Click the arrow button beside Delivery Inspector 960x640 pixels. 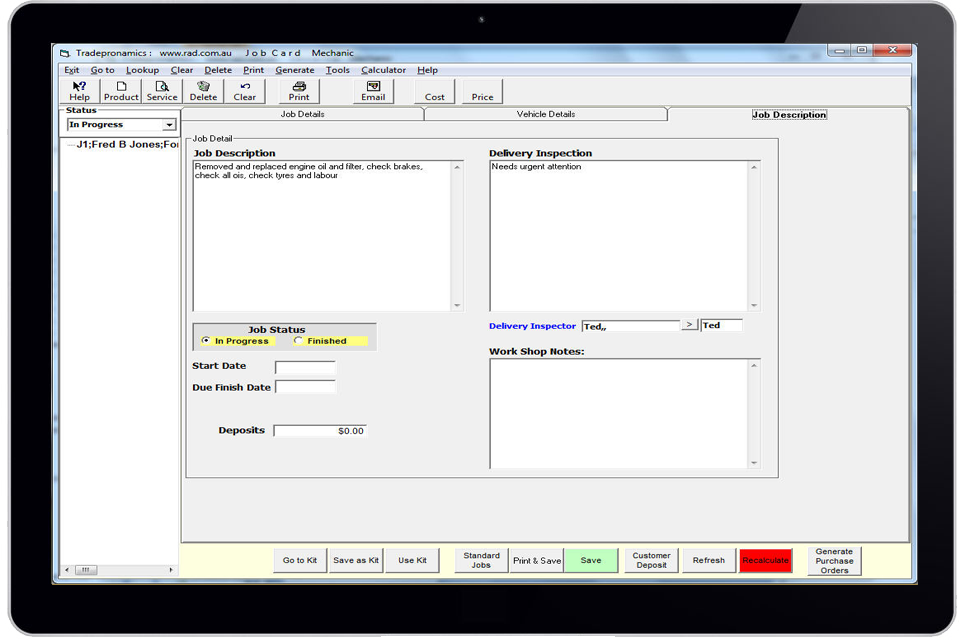pyautogui.click(x=689, y=325)
